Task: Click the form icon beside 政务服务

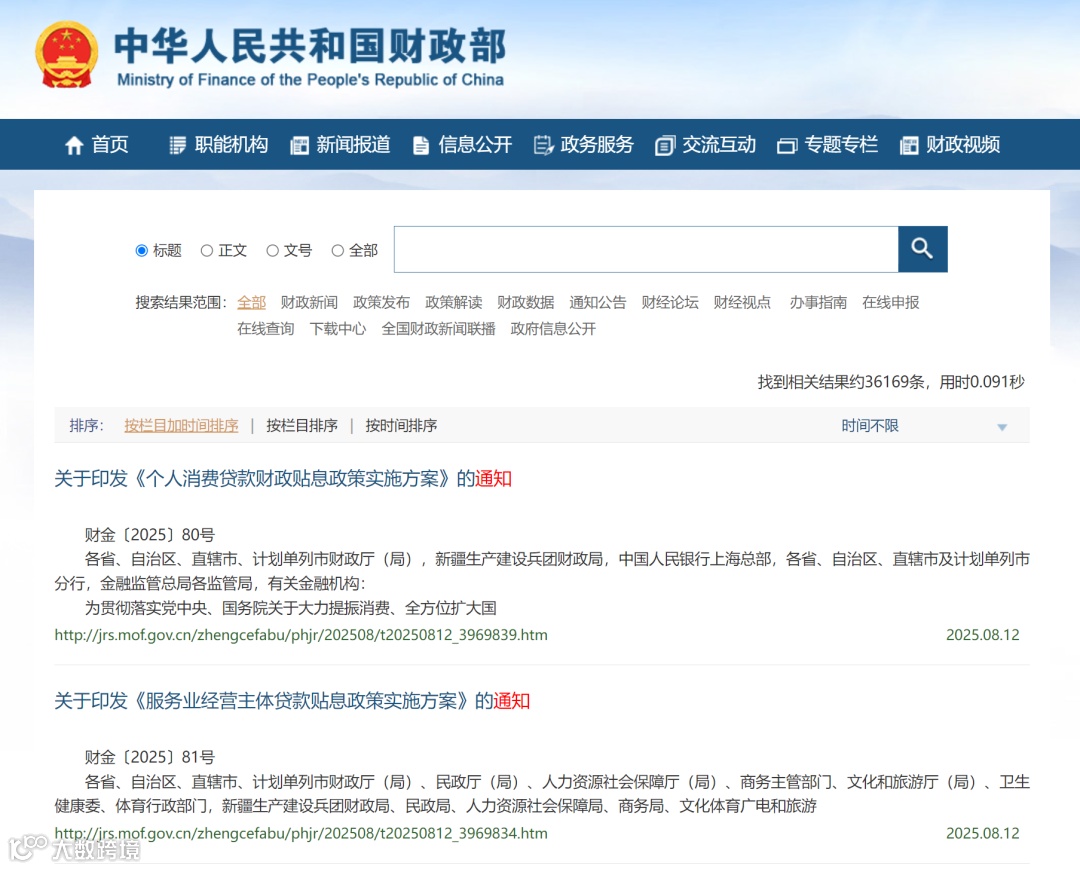Action: coord(543,145)
